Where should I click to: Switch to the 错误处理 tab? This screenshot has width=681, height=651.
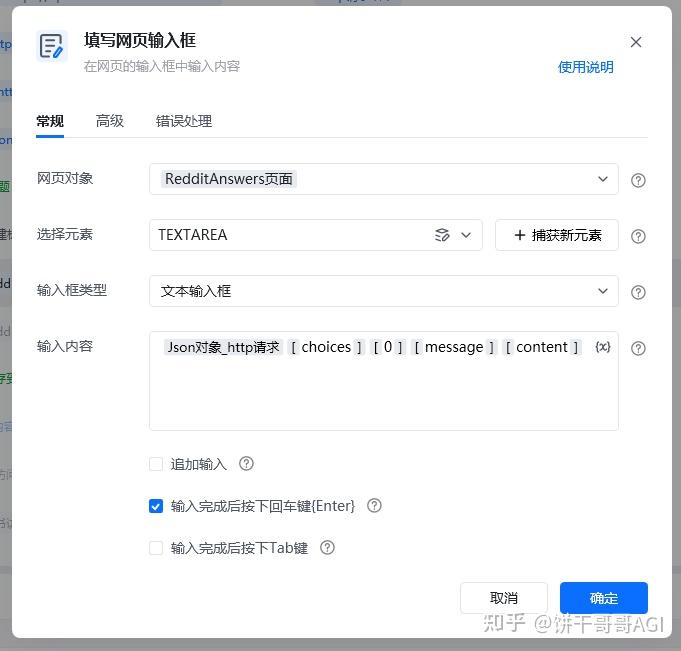184,121
